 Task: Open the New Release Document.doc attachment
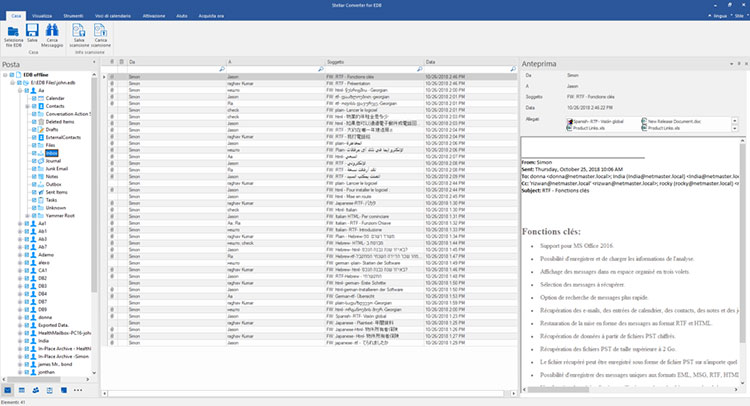coord(673,120)
